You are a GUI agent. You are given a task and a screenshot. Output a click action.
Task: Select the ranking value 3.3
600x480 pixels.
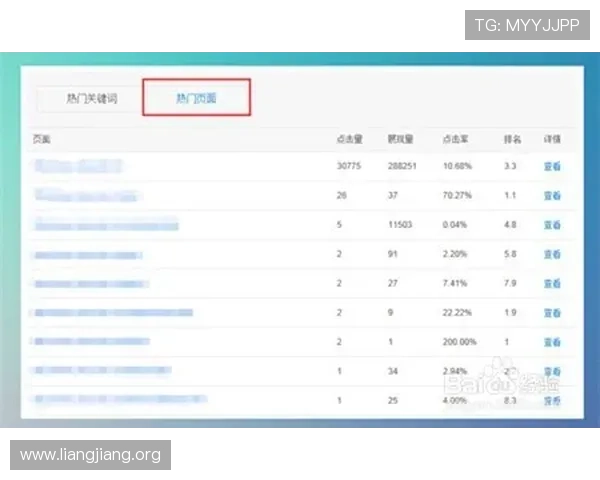coord(510,166)
